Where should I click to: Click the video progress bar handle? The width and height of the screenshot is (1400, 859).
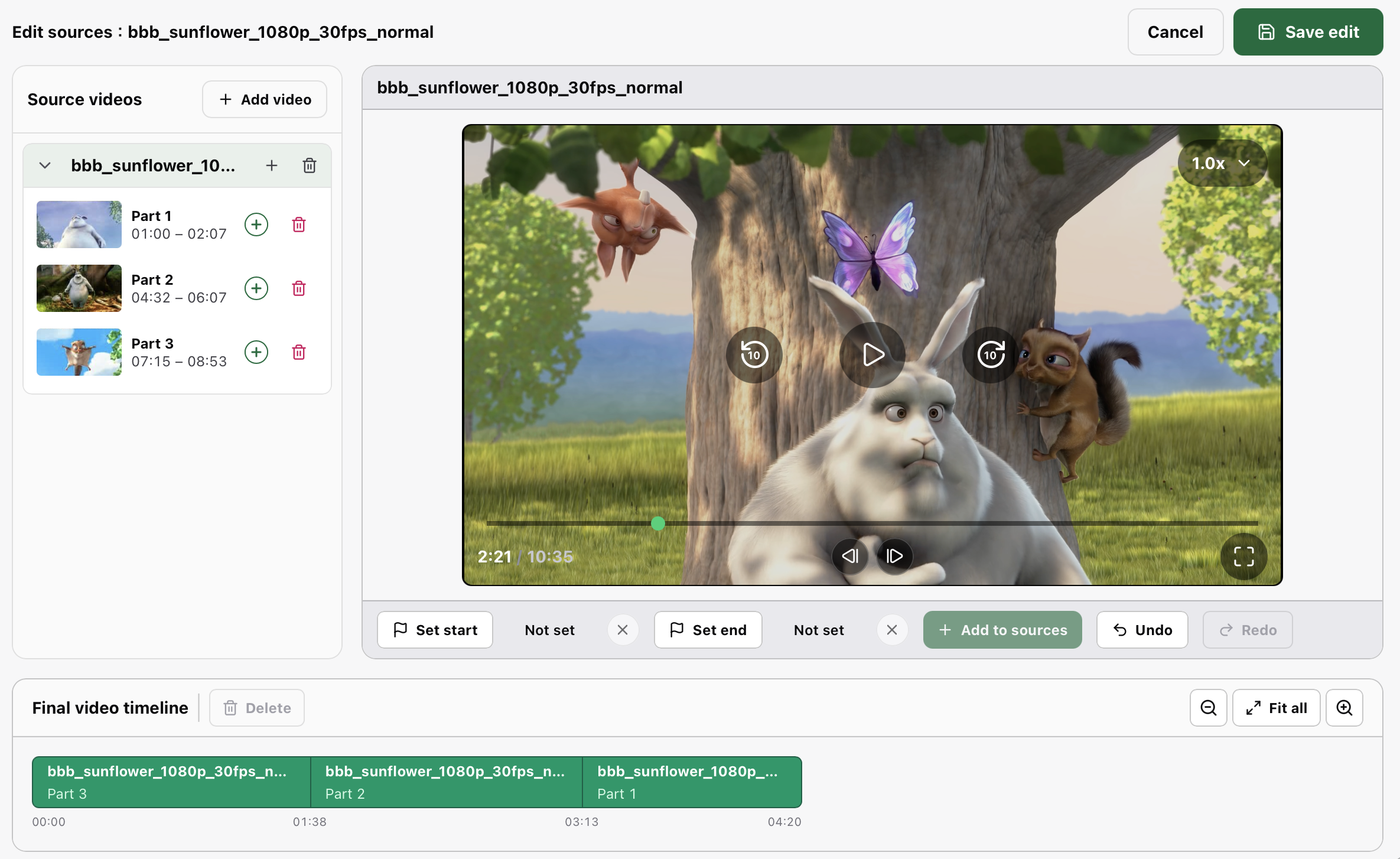click(658, 523)
